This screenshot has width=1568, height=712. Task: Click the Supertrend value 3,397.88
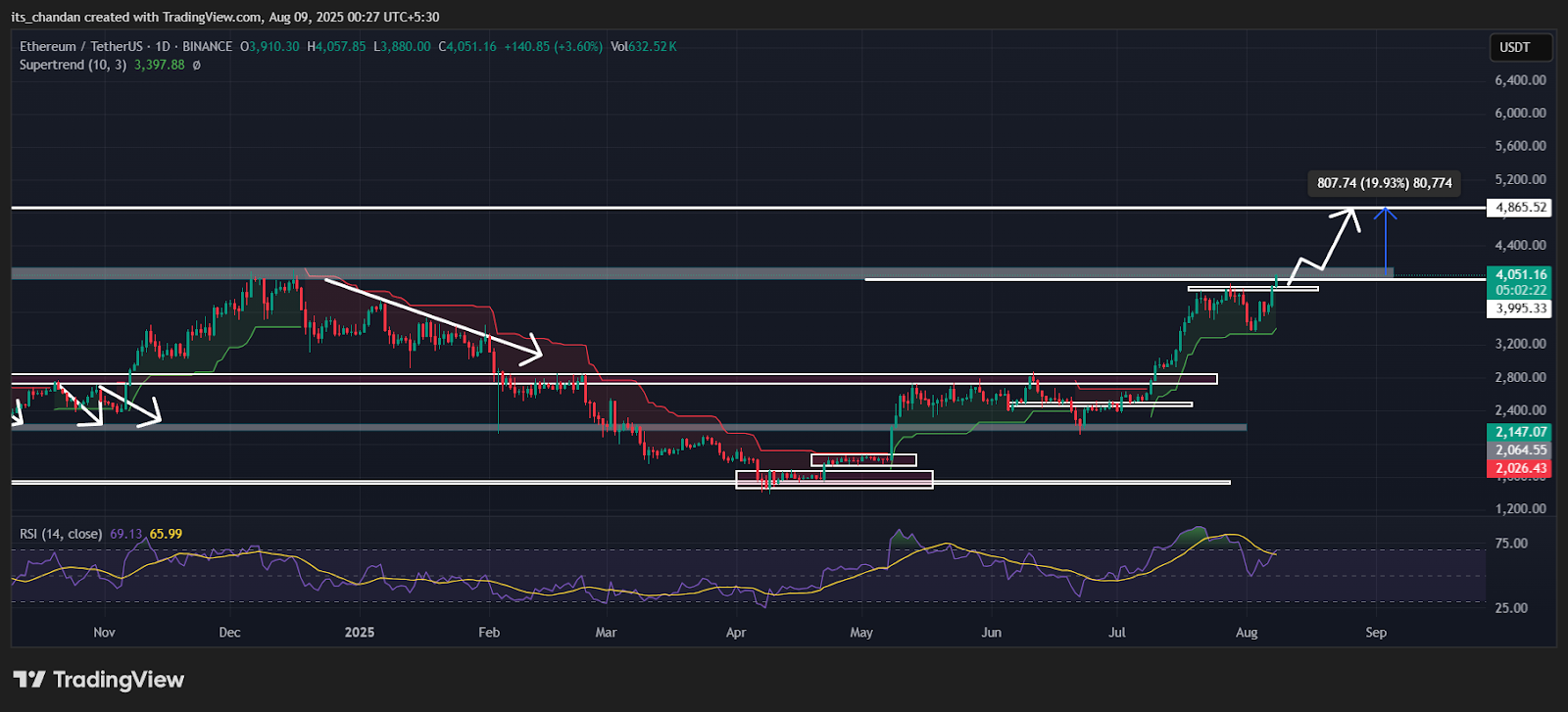[x=160, y=66]
